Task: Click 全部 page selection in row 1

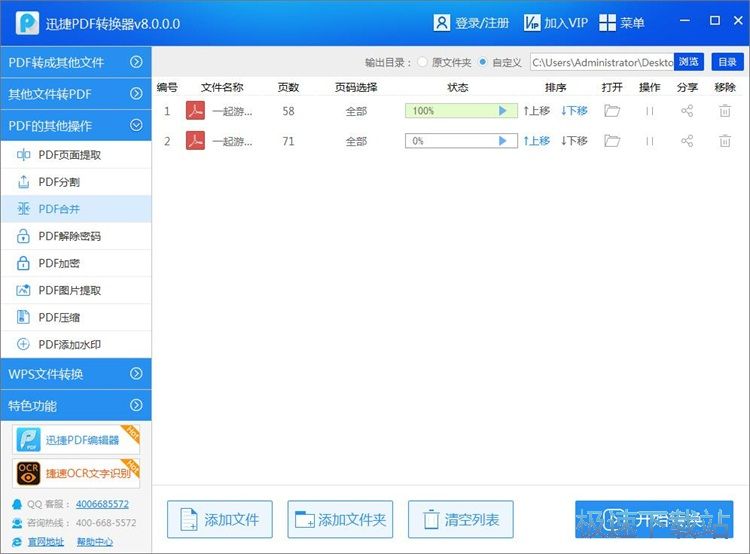Action: coord(356,111)
